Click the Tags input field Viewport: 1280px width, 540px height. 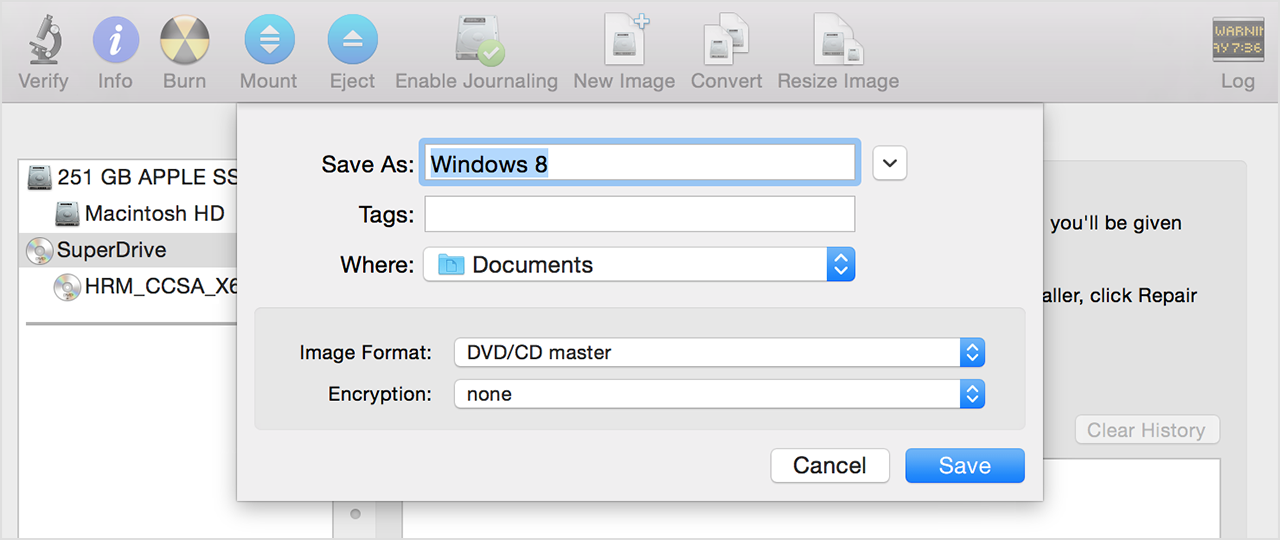click(x=640, y=214)
